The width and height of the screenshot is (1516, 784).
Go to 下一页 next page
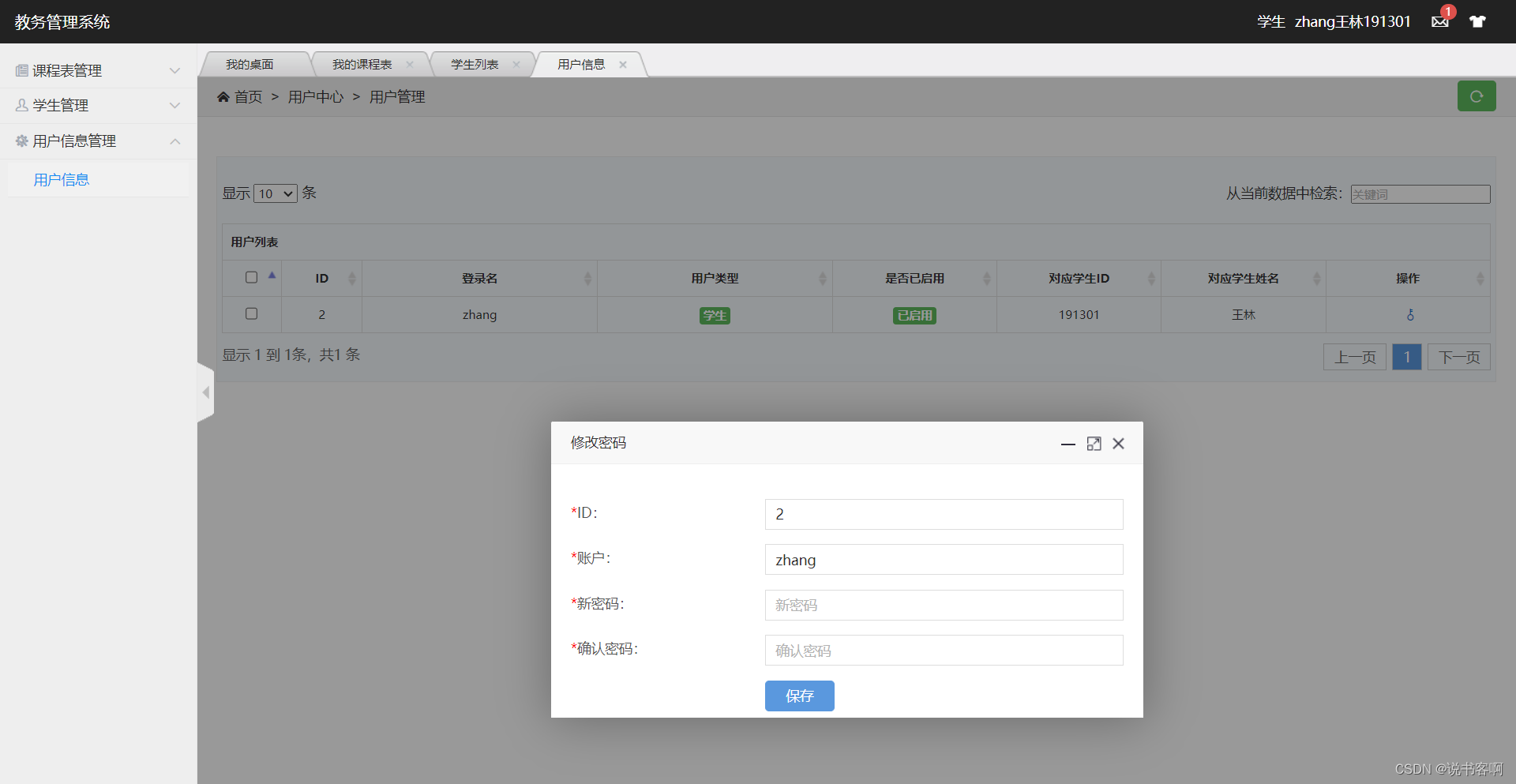tap(1459, 357)
